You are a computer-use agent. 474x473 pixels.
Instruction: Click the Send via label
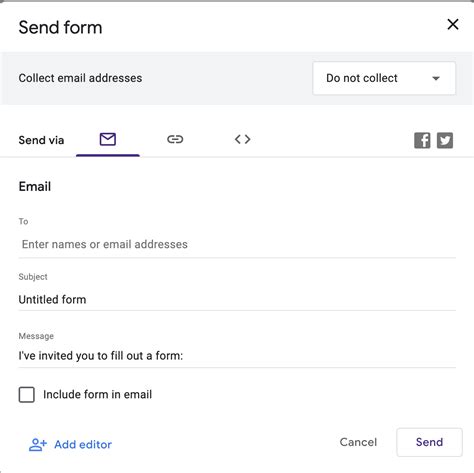click(x=41, y=140)
